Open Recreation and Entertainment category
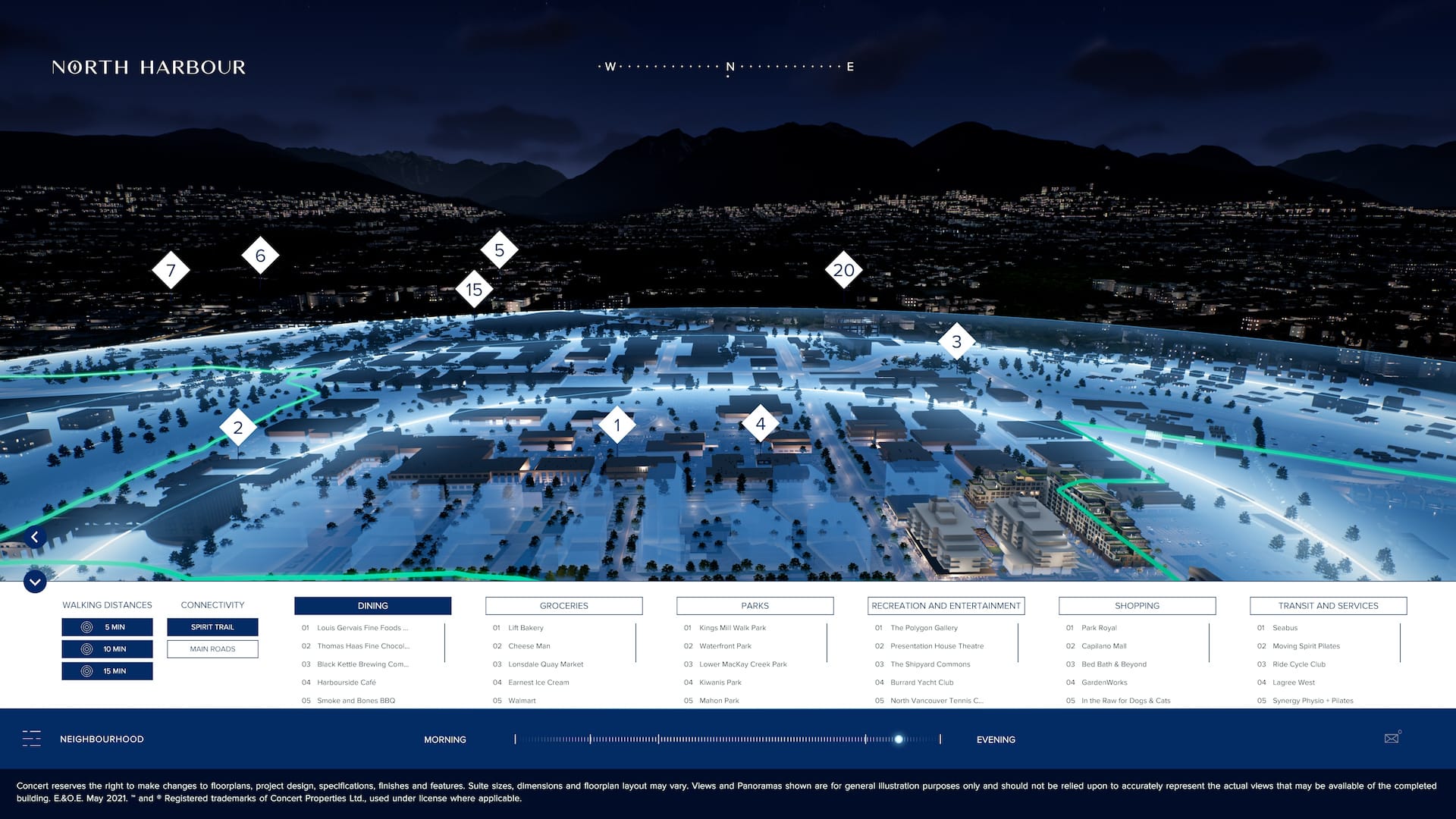The height and width of the screenshot is (819, 1456). (946, 606)
